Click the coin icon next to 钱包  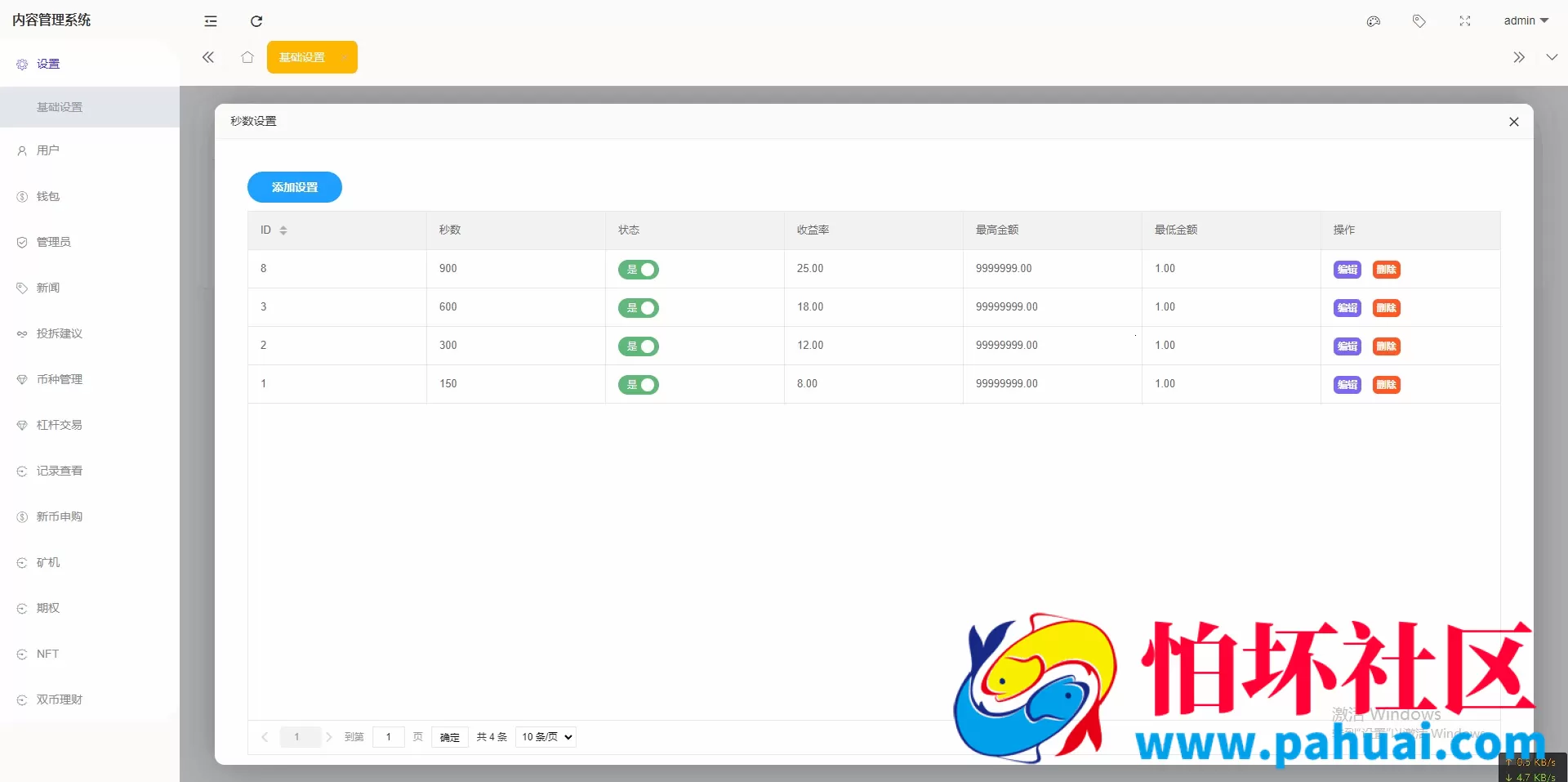pos(22,197)
